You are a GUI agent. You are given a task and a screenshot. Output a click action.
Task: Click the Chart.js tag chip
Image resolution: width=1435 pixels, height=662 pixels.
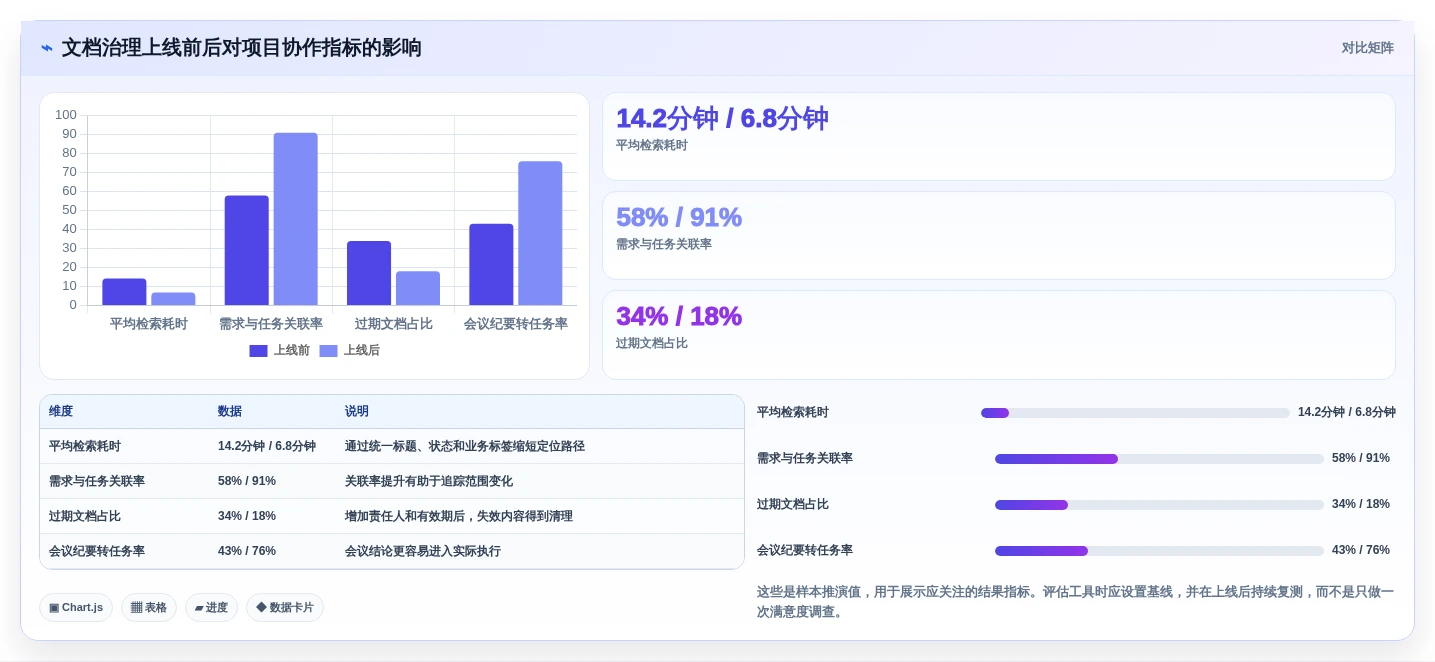(76, 607)
